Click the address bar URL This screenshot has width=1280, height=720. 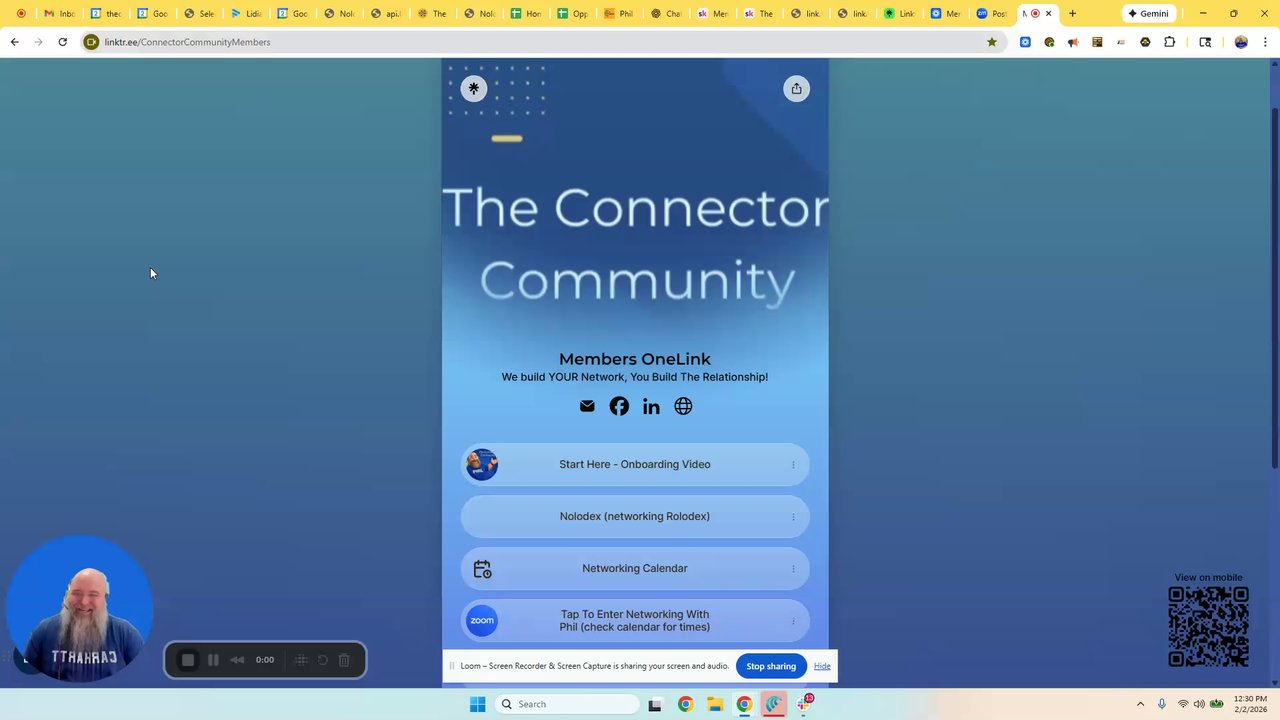pos(187,42)
